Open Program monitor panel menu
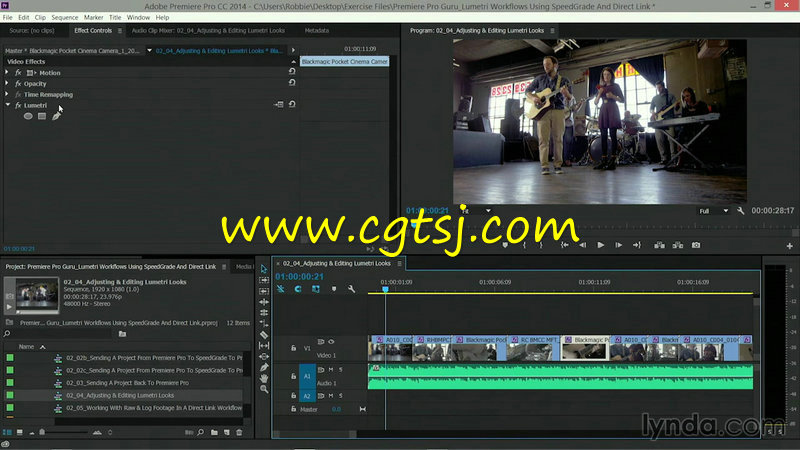The height and width of the screenshot is (450, 800). pyautogui.click(x=552, y=31)
